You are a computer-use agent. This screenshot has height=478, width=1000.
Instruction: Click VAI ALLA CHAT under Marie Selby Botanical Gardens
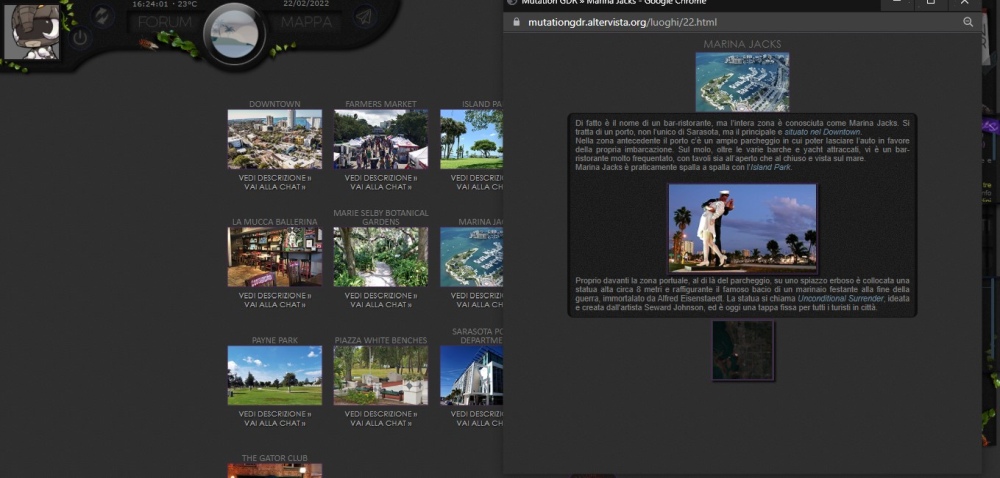click(x=381, y=305)
